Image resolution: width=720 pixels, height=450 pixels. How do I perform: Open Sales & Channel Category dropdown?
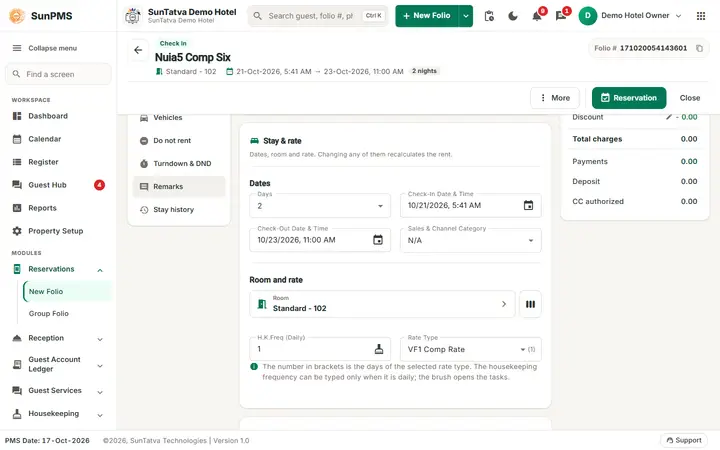pyautogui.click(x=471, y=240)
